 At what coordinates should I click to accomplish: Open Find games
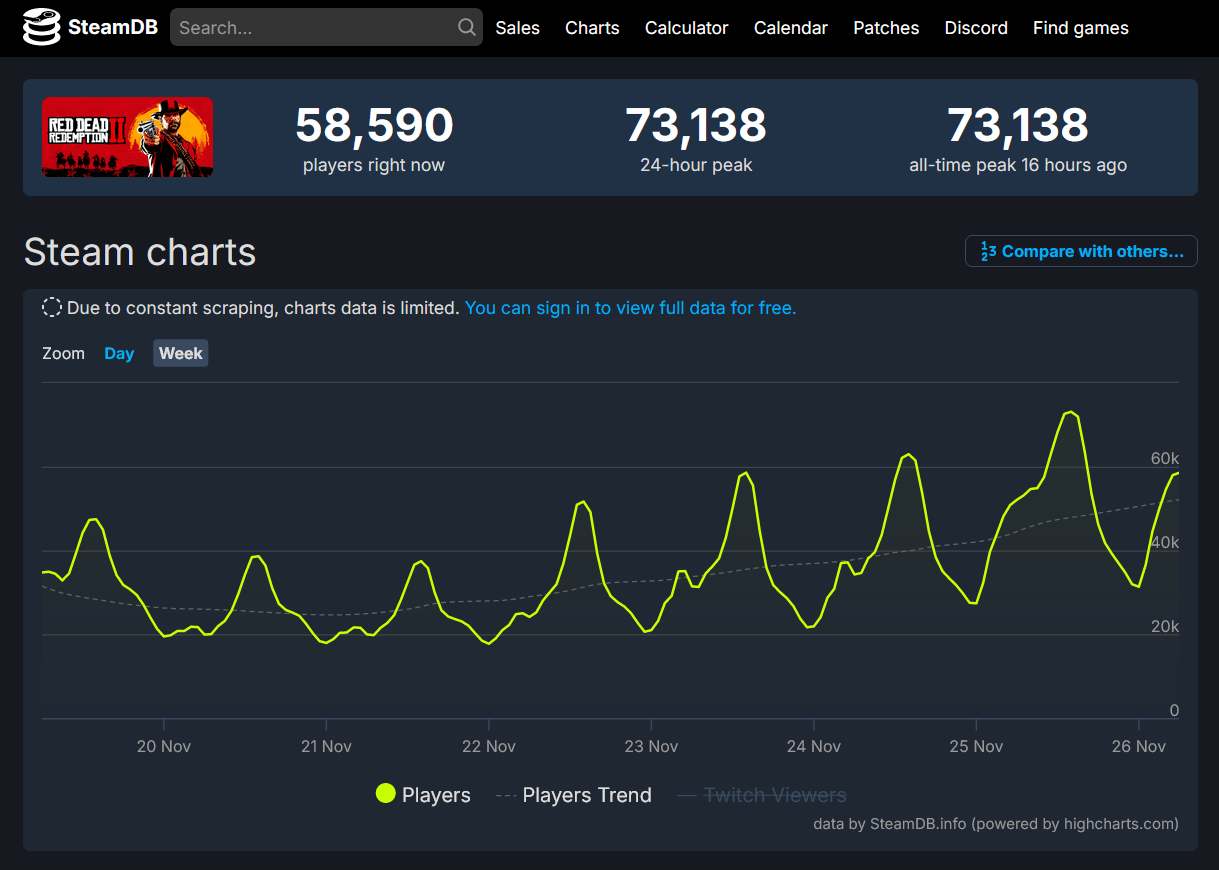(1081, 28)
